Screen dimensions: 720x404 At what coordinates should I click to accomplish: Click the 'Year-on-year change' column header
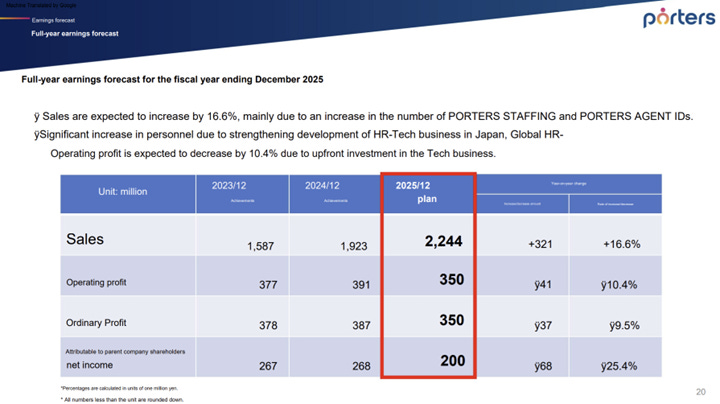[x=568, y=184]
